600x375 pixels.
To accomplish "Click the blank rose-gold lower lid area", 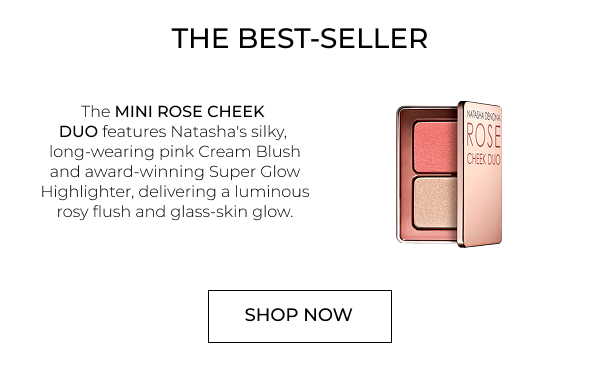I will [x=481, y=205].
